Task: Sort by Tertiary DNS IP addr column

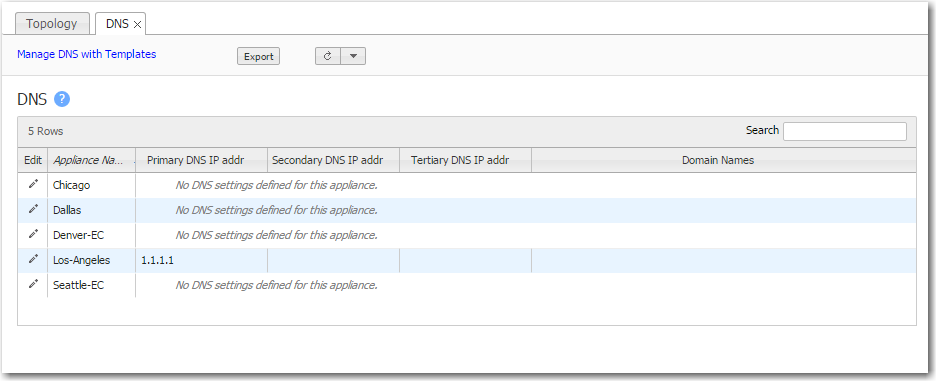Action: point(466,160)
